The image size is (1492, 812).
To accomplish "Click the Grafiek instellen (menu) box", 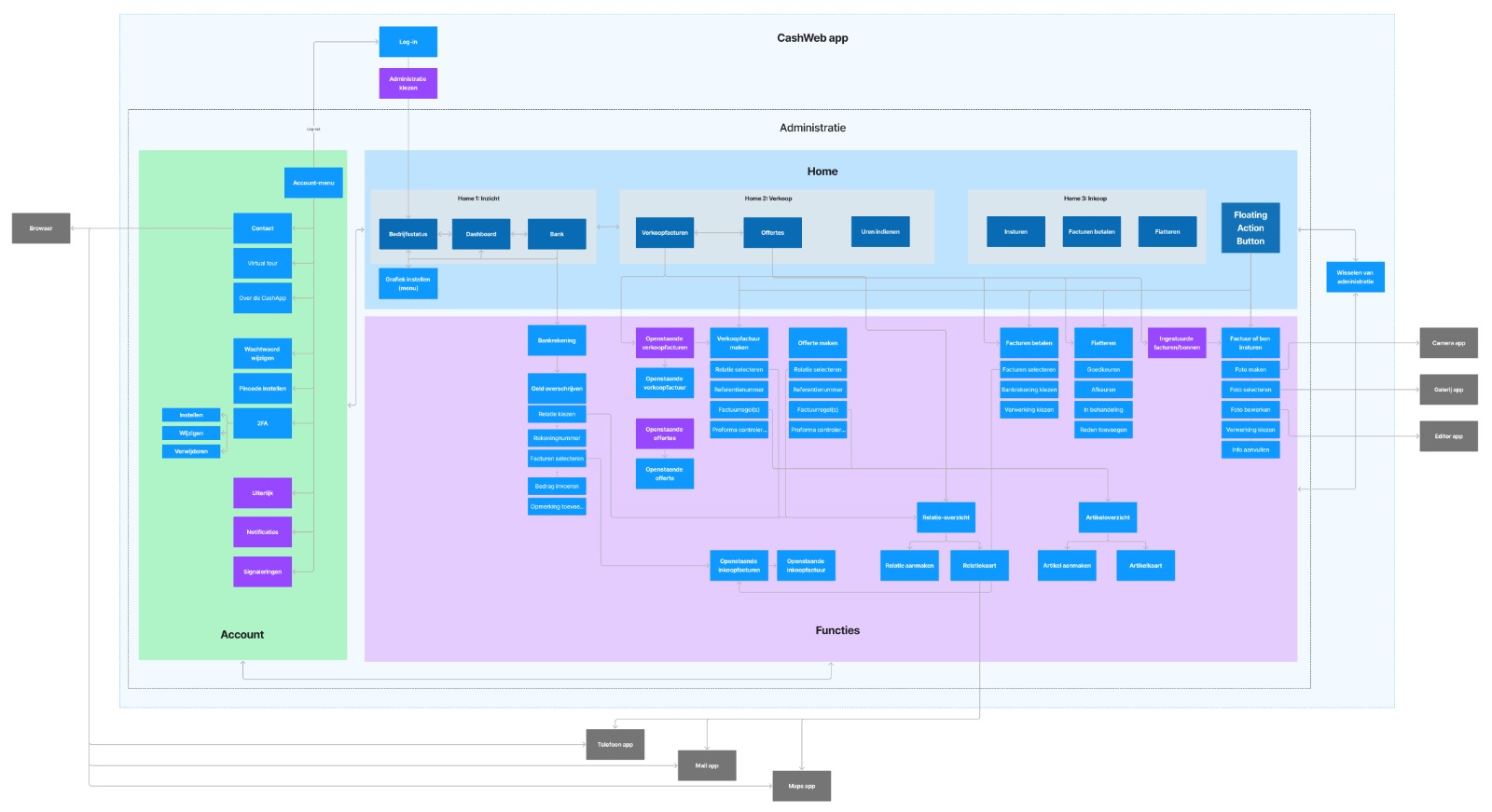I will pyautogui.click(x=408, y=283).
